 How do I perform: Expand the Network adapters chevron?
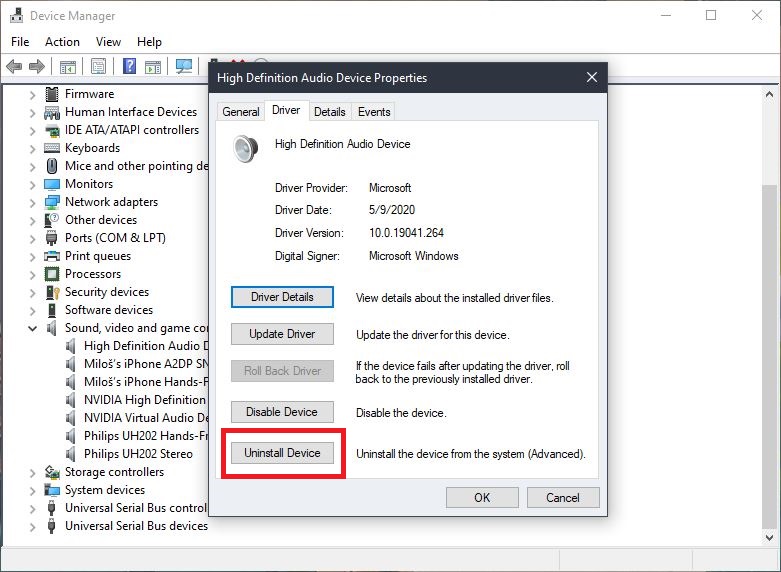point(32,202)
